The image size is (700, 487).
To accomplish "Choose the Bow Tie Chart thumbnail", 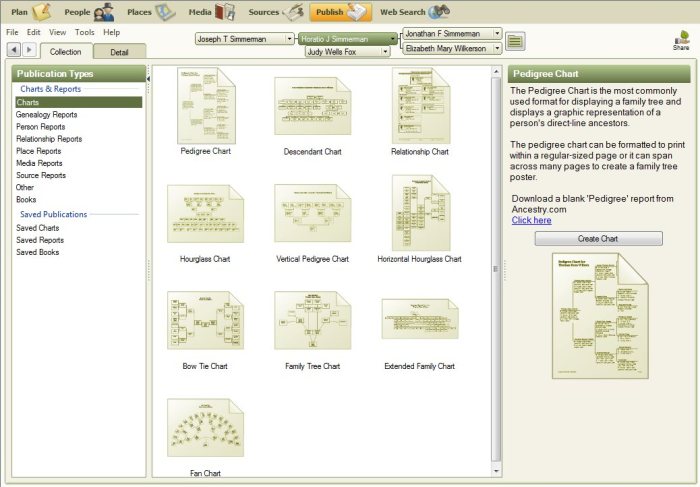I will click(x=204, y=321).
